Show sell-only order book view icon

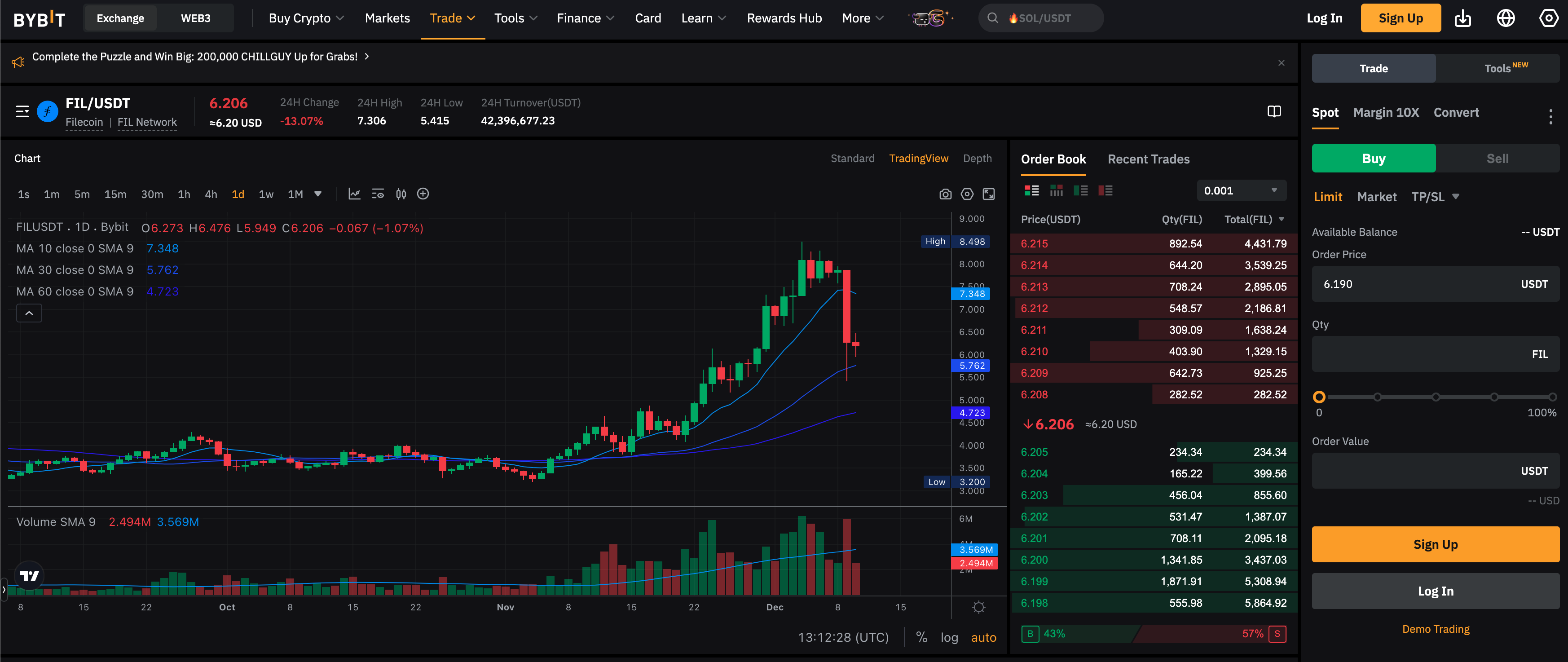tap(1106, 190)
